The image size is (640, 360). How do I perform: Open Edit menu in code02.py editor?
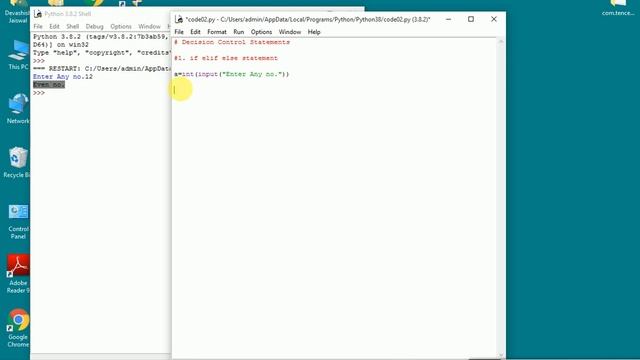(x=195, y=32)
